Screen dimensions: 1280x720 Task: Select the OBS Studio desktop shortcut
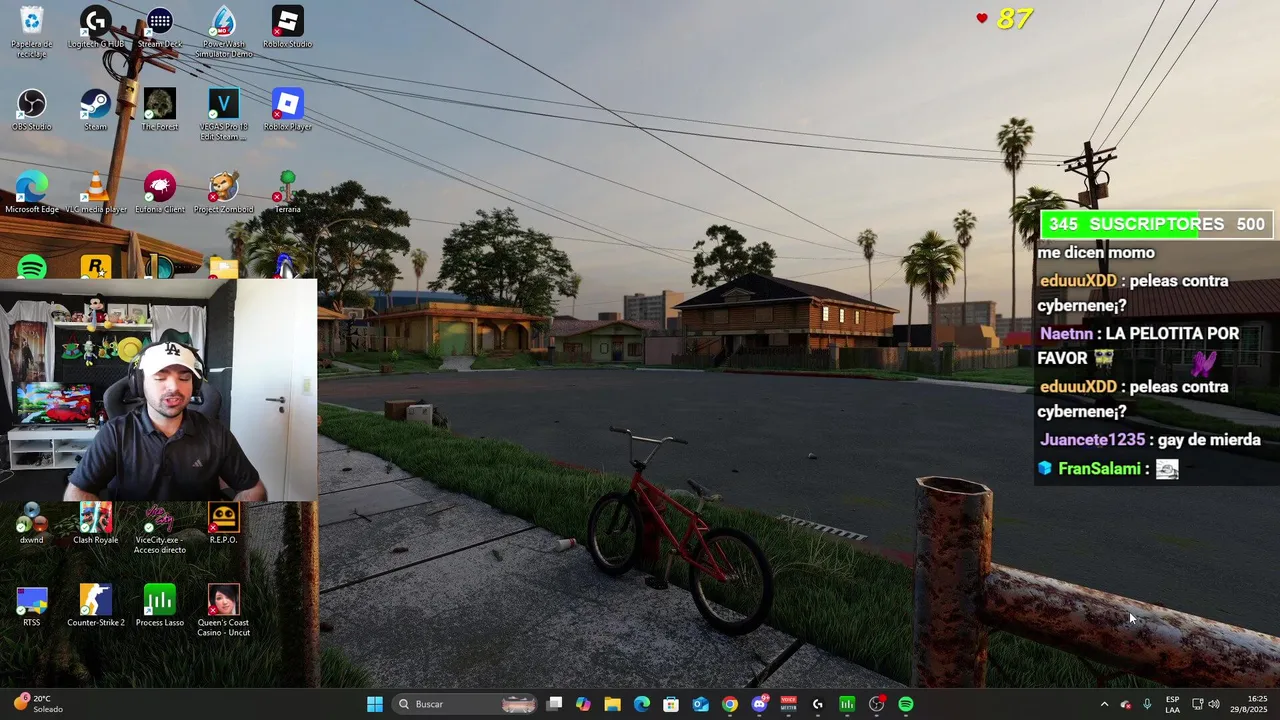coord(31,110)
